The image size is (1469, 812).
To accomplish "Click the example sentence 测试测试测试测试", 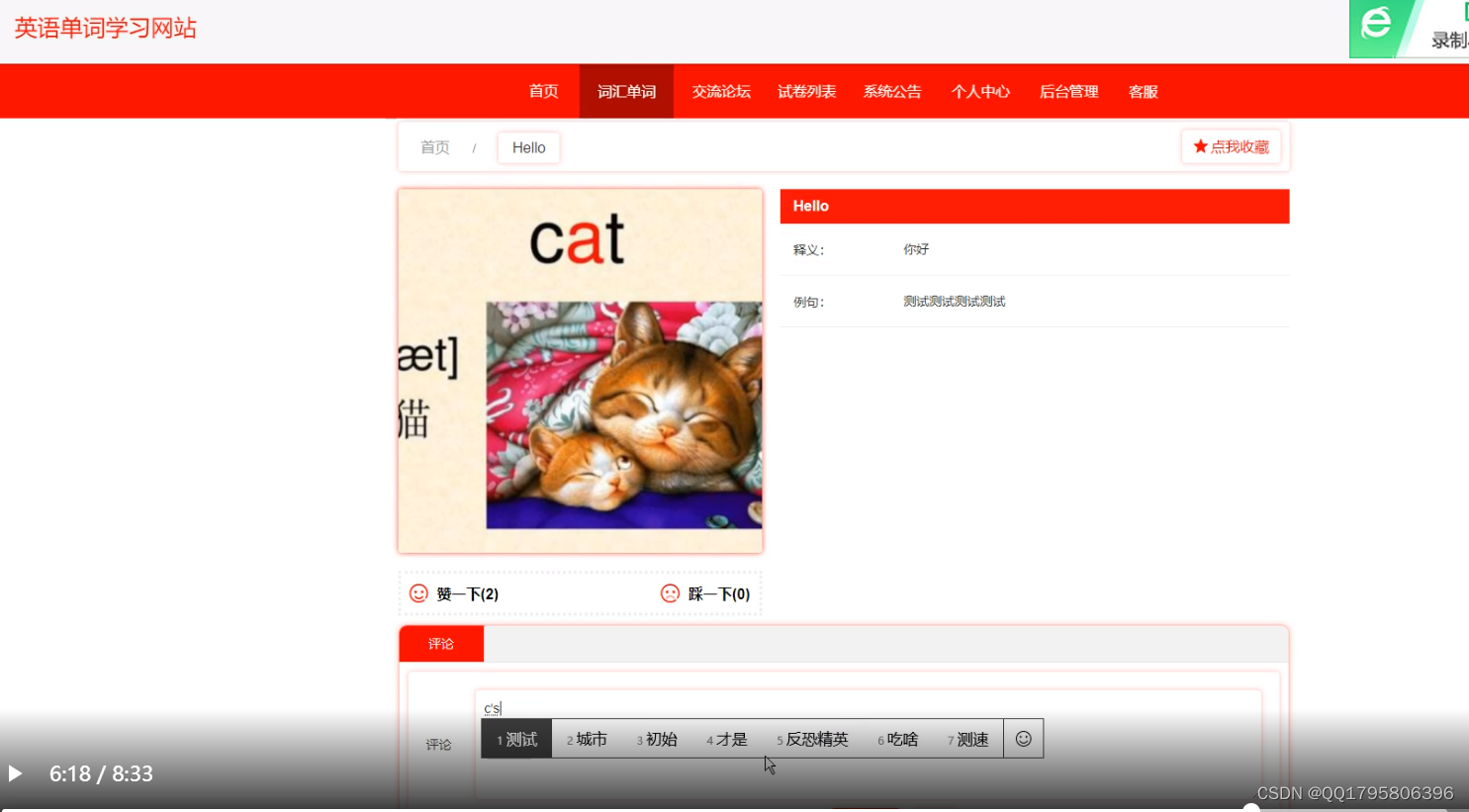I will pyautogui.click(x=954, y=302).
